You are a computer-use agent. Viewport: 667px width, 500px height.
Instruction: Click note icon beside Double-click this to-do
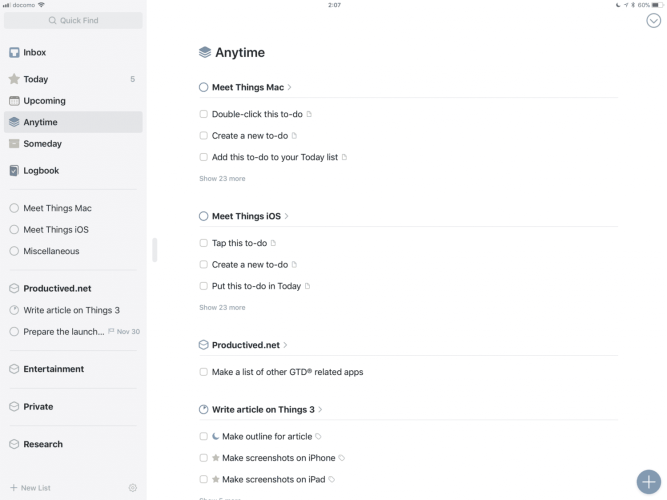(309, 114)
